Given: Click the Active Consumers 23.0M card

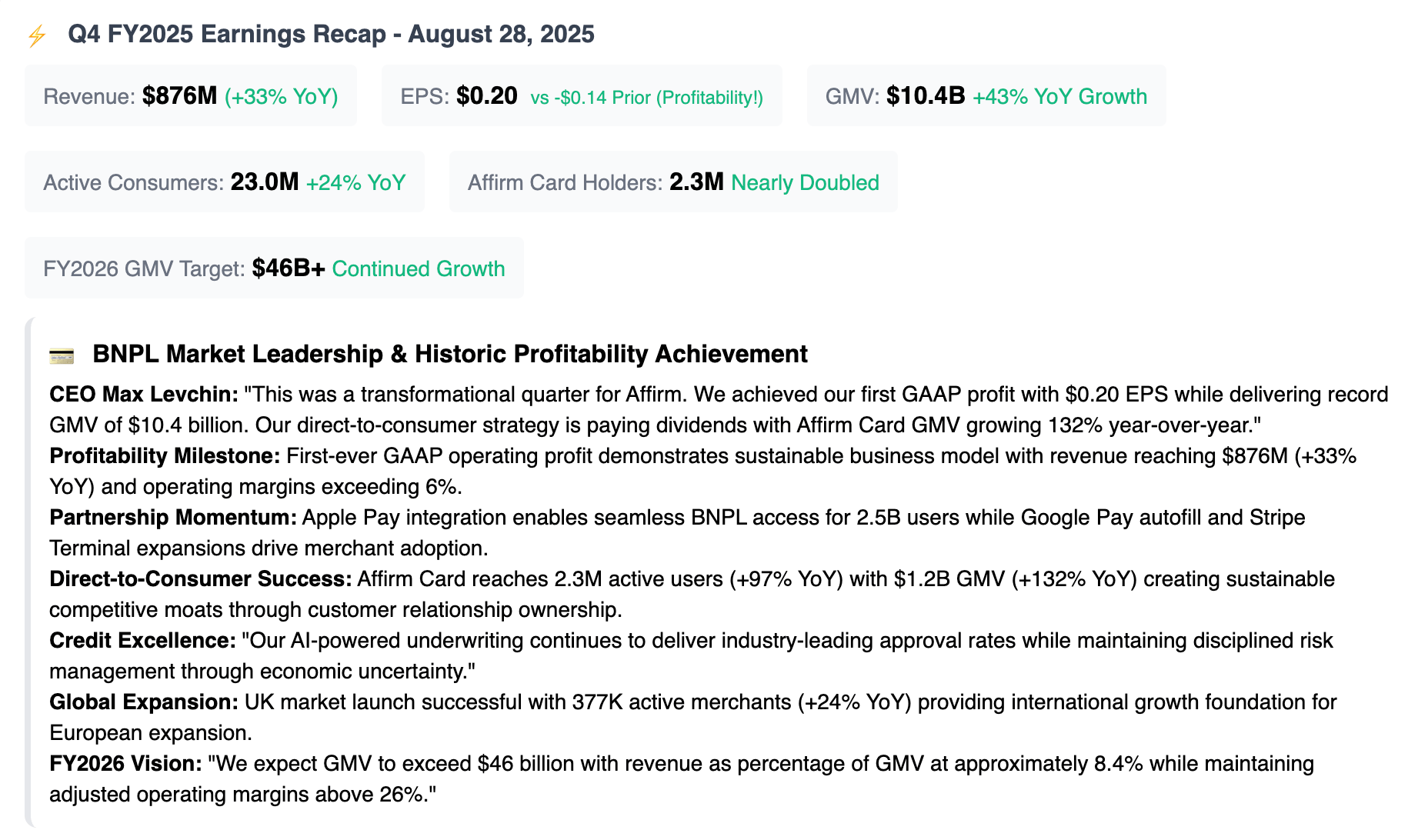Looking at the screenshot, I should tap(225, 182).
